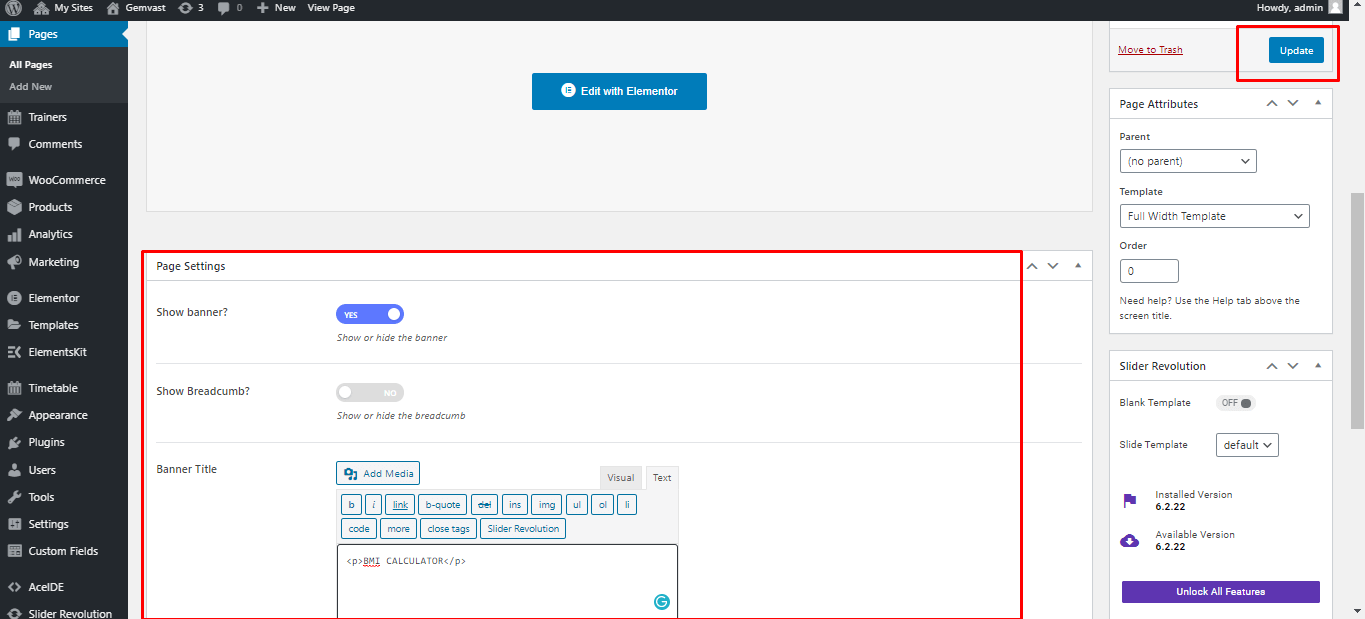Click the AceIDE code icon

point(14,587)
